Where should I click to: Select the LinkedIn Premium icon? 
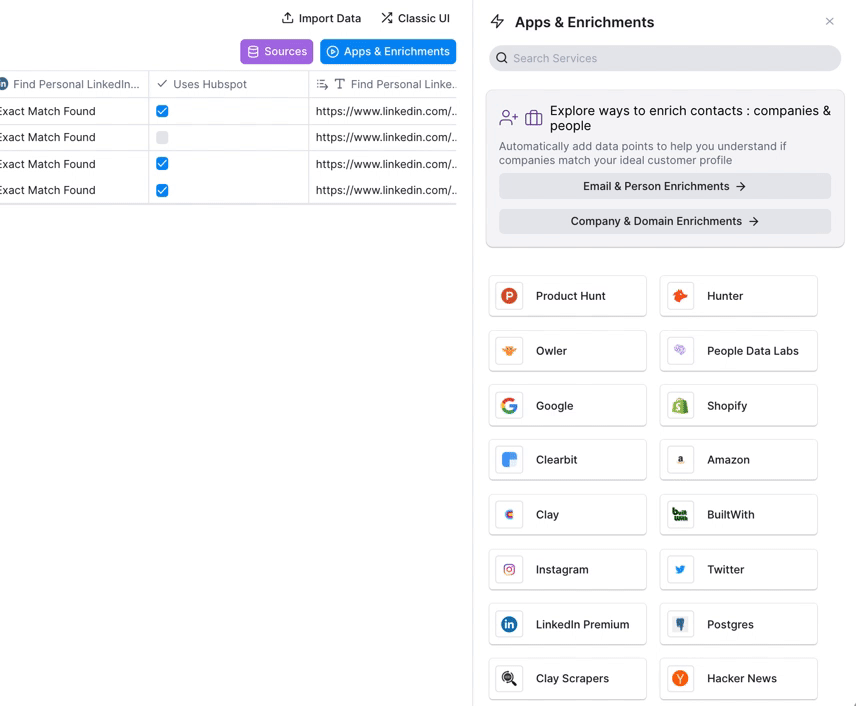[509, 624]
